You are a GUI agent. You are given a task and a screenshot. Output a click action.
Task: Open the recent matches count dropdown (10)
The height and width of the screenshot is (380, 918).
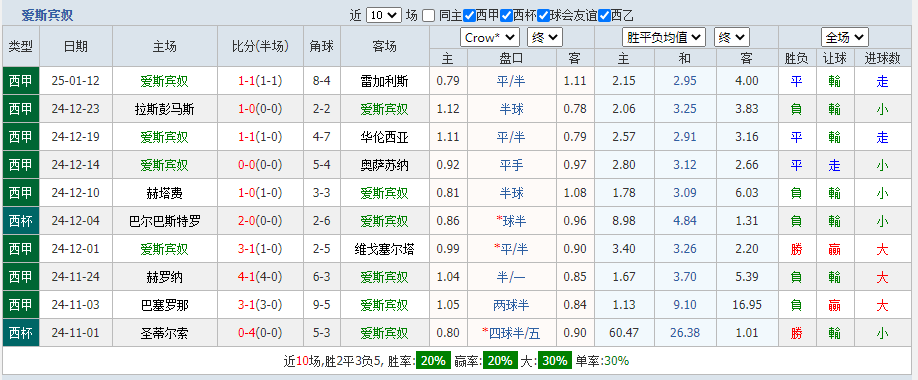[384, 15]
